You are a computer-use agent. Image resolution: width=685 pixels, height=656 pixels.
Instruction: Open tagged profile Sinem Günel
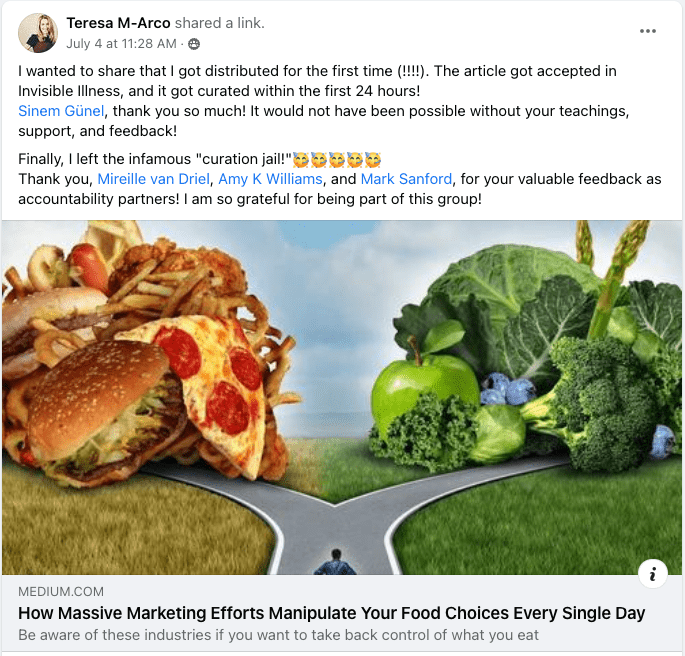click(x=61, y=111)
